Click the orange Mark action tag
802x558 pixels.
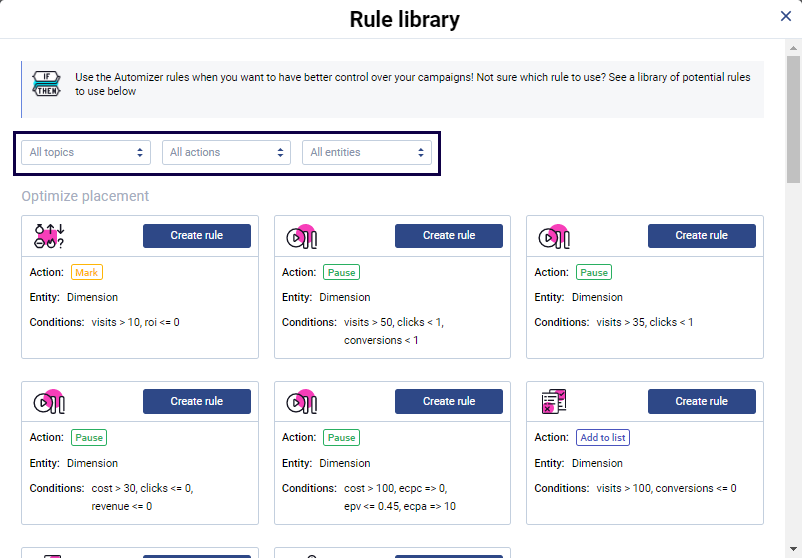click(x=87, y=272)
